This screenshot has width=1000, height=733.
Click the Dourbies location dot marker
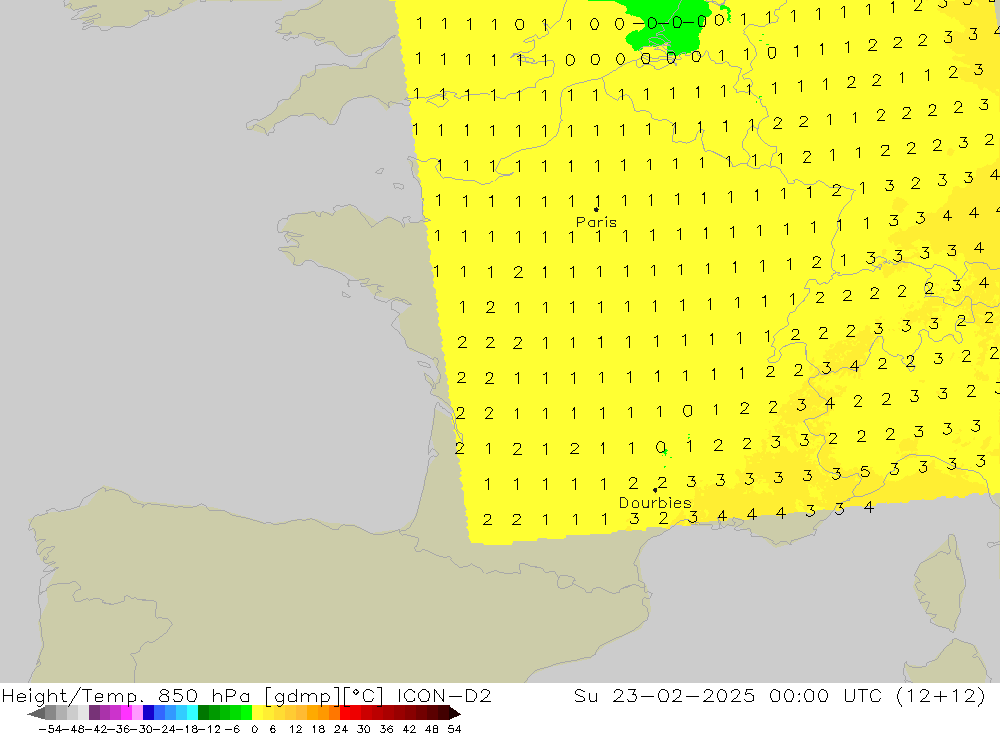655,490
